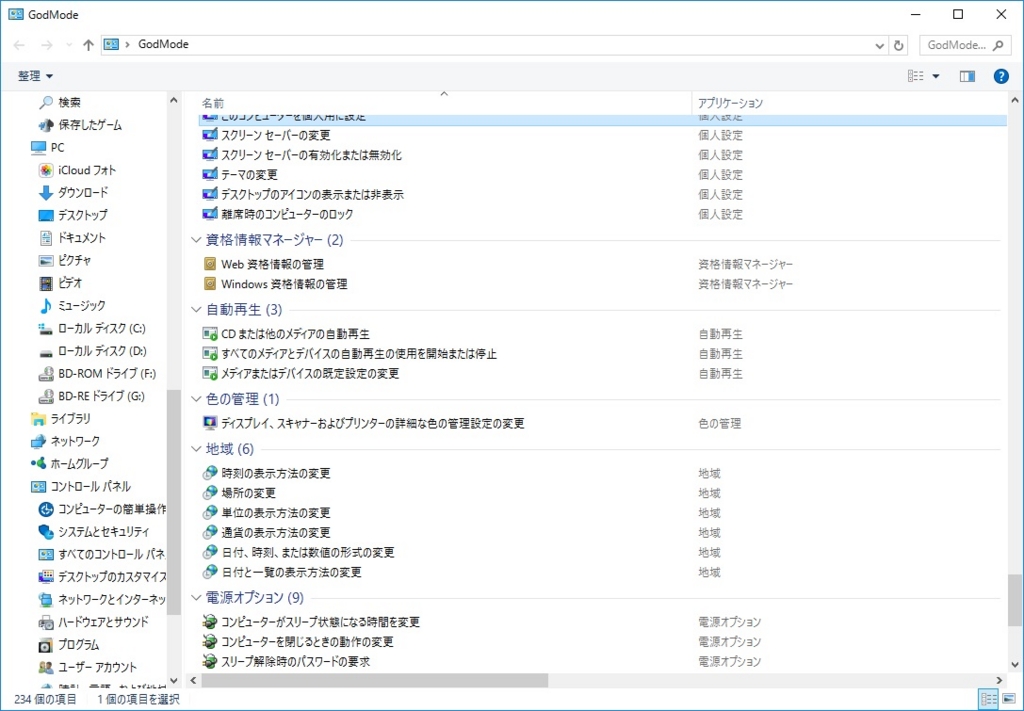Viewport: 1024px width, 711px height.
Task: Select ローカル ディスク (C:) in navigation pane
Action: point(102,328)
